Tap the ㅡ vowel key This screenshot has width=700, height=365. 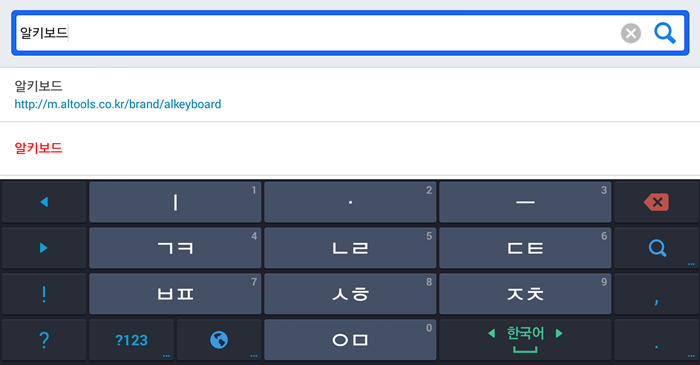(x=525, y=202)
